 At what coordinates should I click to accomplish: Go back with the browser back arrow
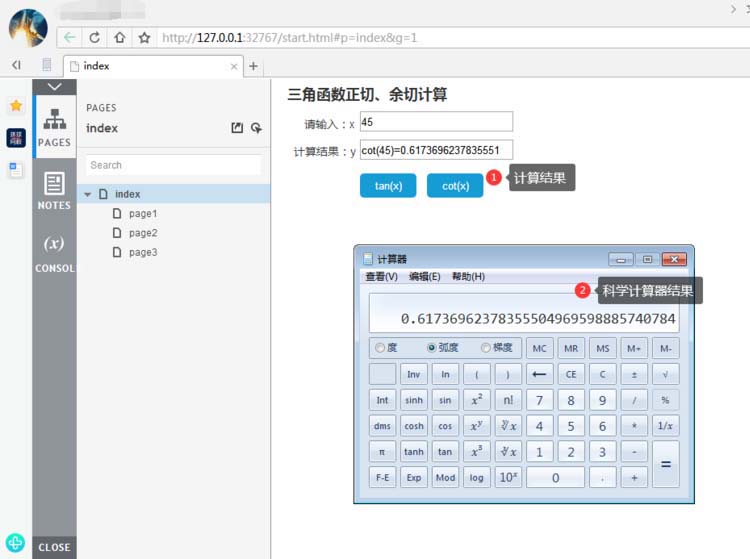click(69, 37)
